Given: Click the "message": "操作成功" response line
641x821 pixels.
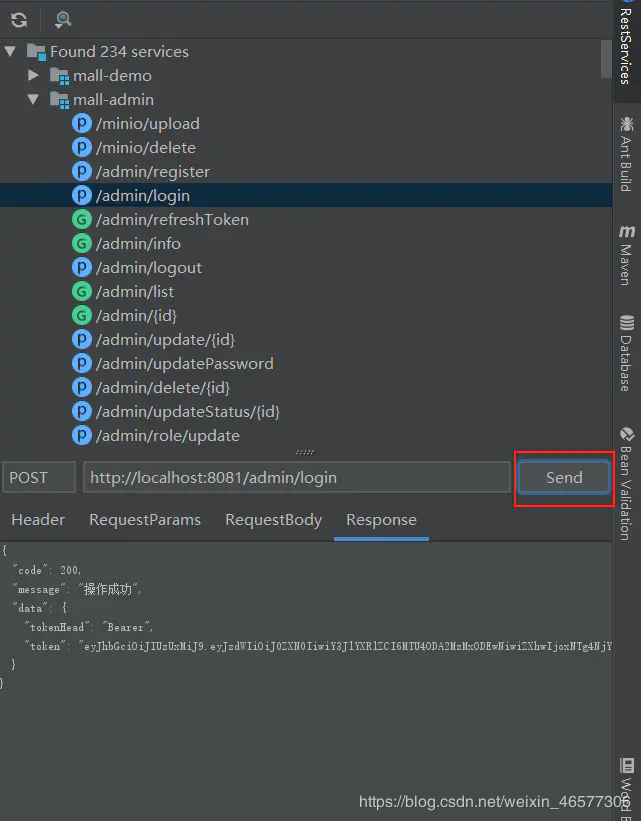Looking at the screenshot, I should coord(76,590).
